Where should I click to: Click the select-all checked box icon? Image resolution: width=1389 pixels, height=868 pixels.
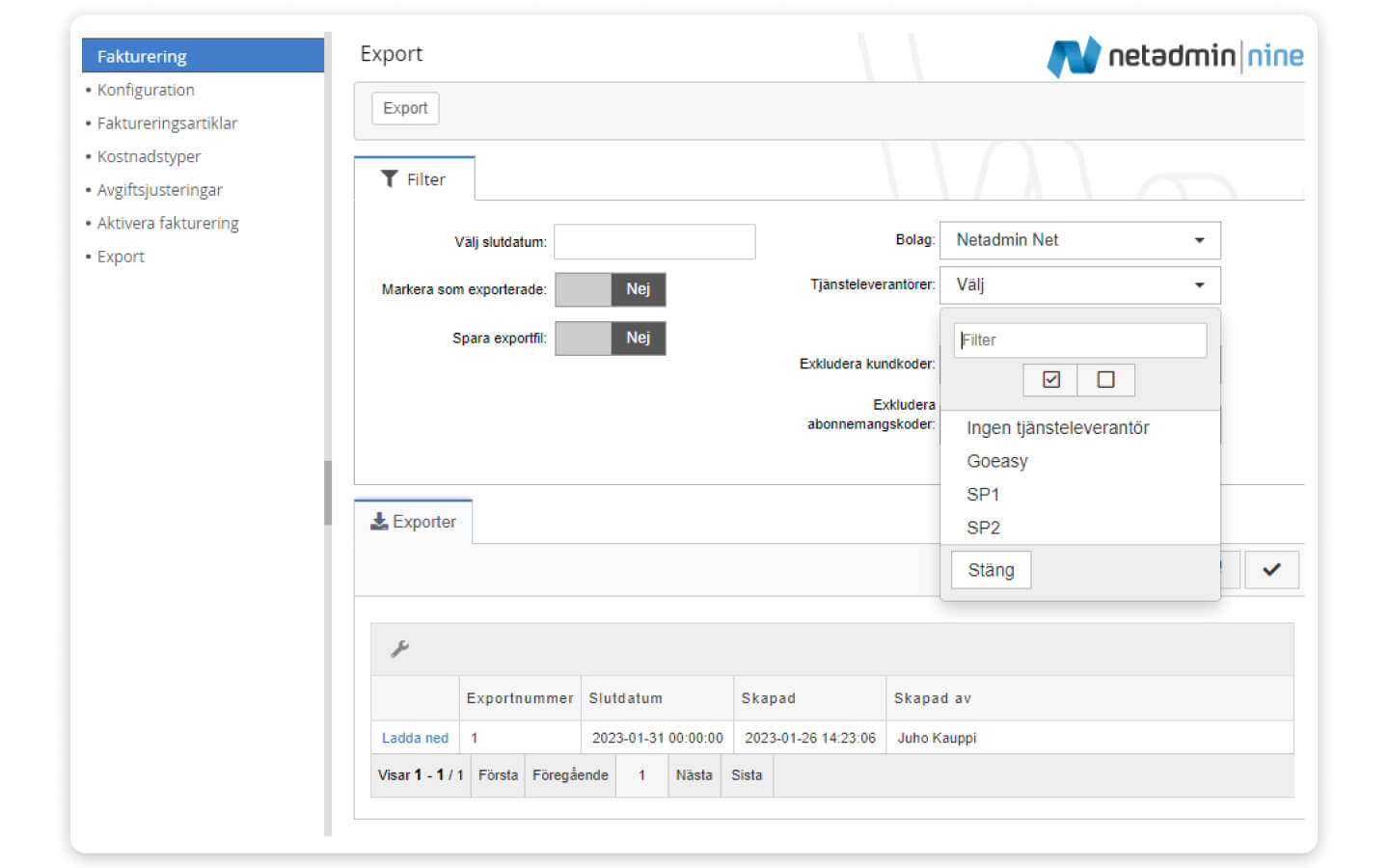pyautogui.click(x=1050, y=380)
